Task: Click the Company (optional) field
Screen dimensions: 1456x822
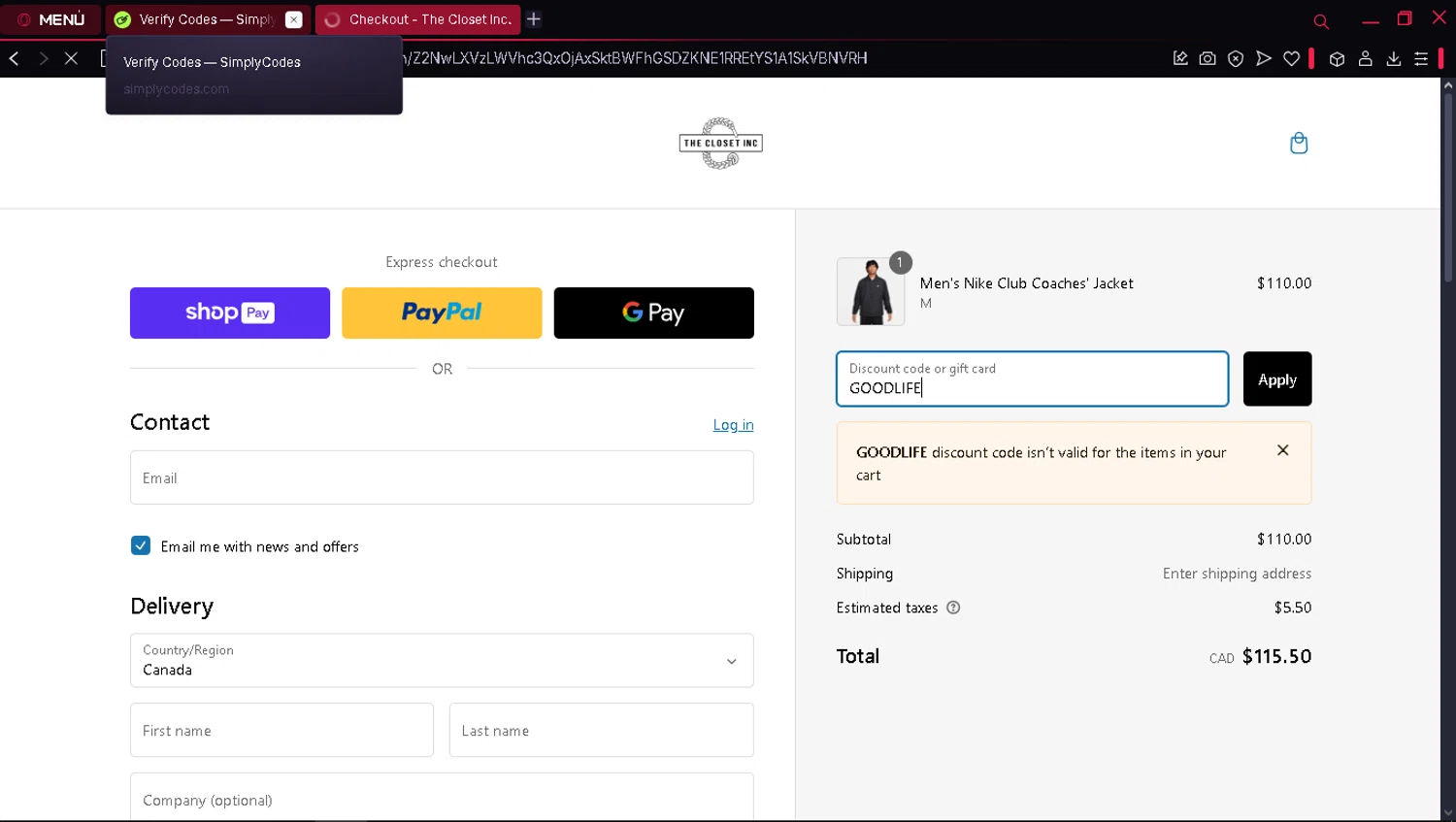Action: [442, 798]
